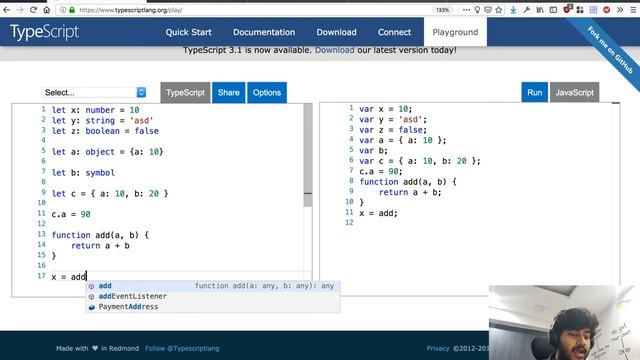This screenshot has width=640, height=360.
Task: Reset the 133% zoom level badge
Action: pyautogui.click(x=442, y=10)
